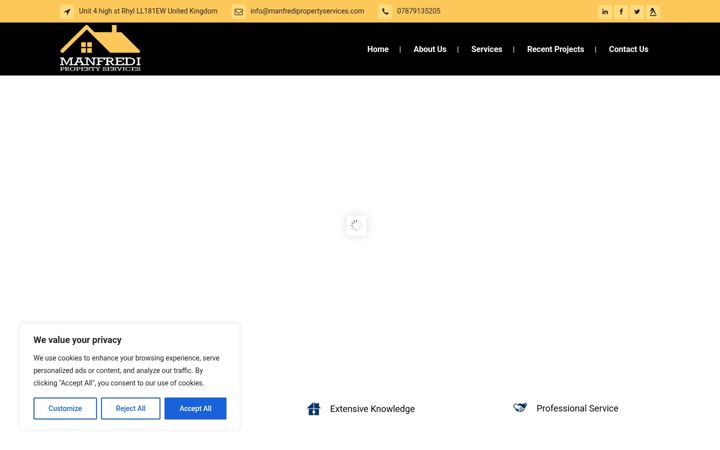The width and height of the screenshot is (720, 450).
Task: Click the envelope email icon
Action: point(239,11)
